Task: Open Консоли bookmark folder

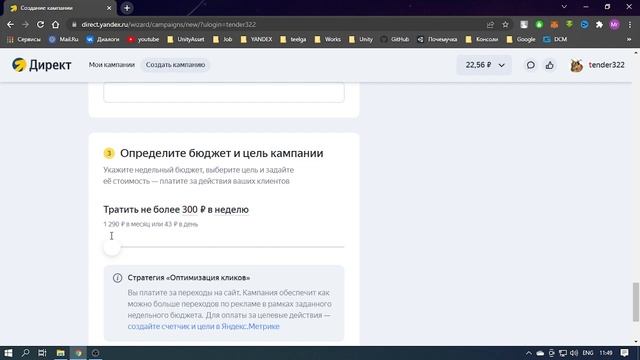Action: click(x=482, y=39)
